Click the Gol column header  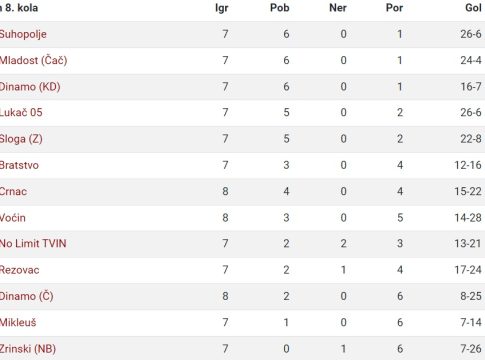pos(473,8)
